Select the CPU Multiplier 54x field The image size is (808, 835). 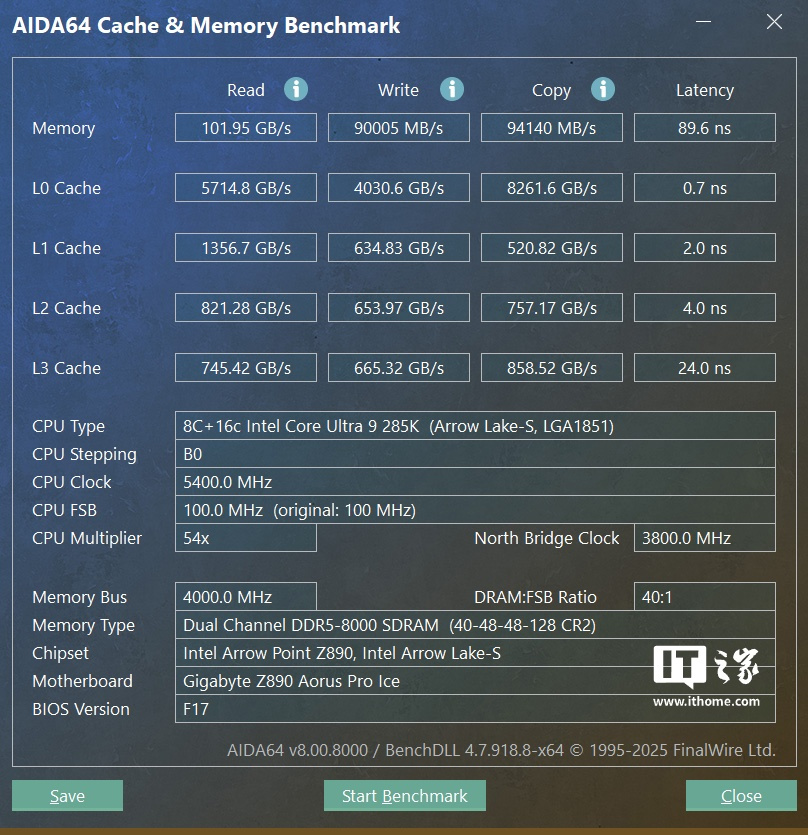(246, 538)
